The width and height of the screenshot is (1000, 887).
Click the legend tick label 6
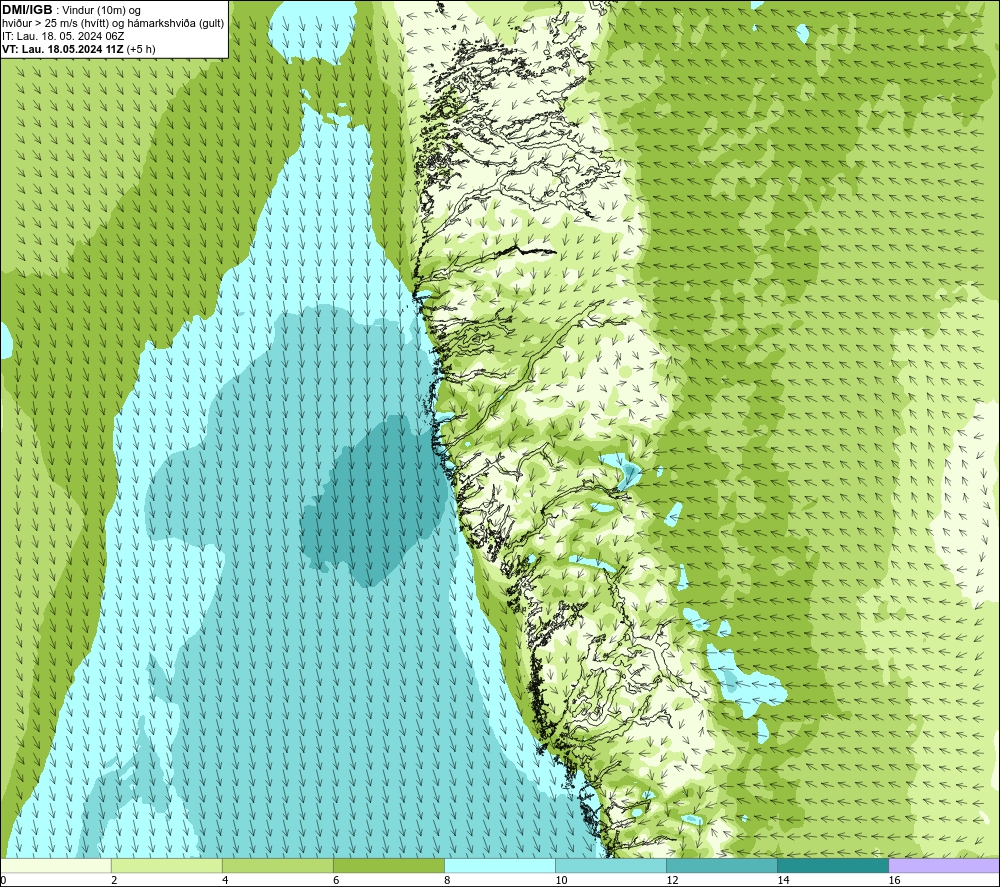coord(336,880)
